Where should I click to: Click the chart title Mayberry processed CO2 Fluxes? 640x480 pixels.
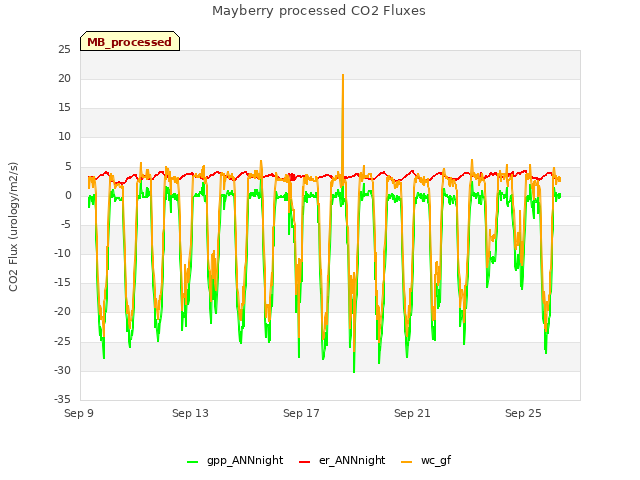tap(319, 11)
